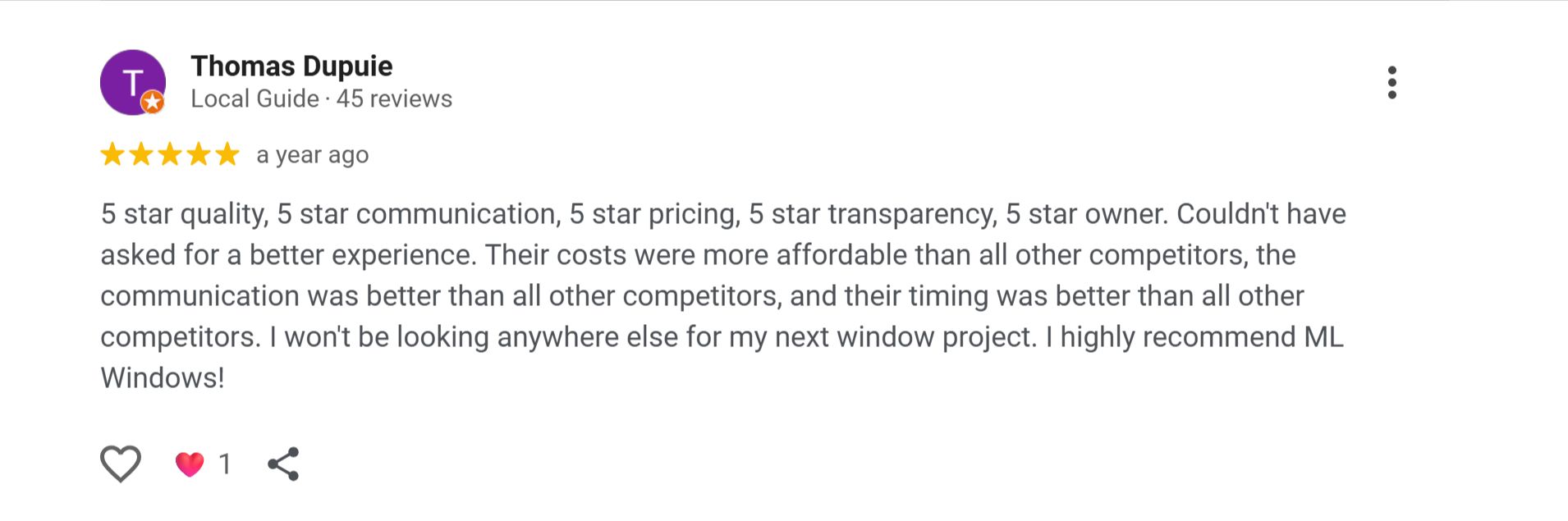
Task: Select the middle star of the five-star rating
Action: [x=169, y=154]
